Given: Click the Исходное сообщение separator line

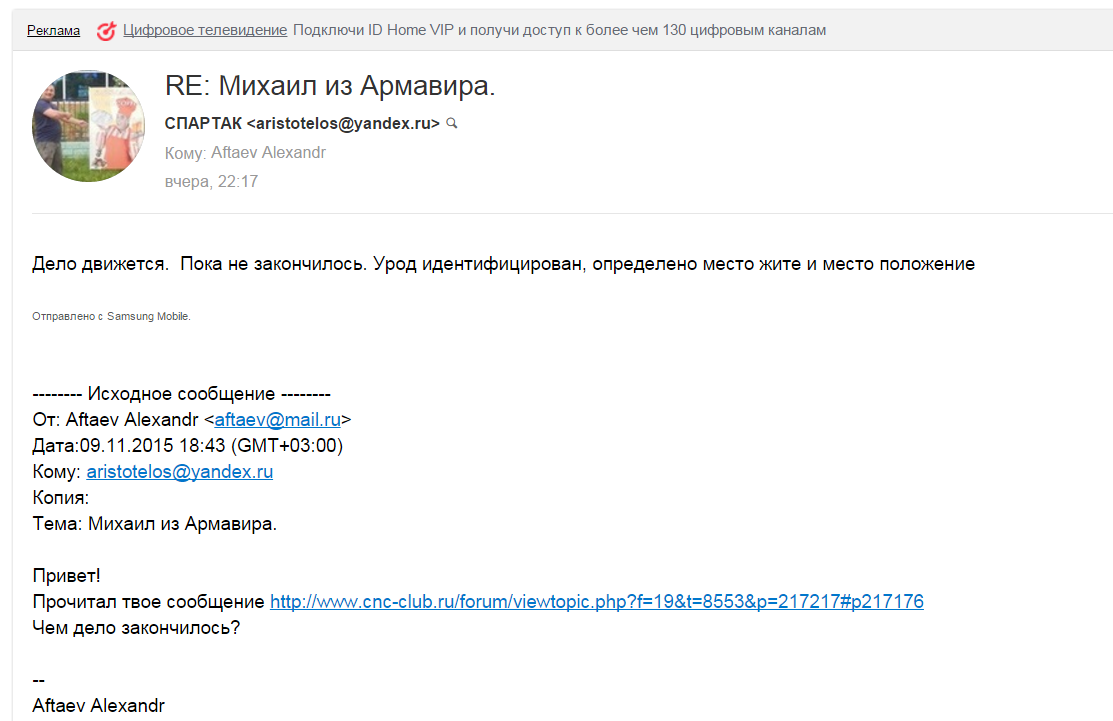Looking at the screenshot, I should tap(181, 394).
